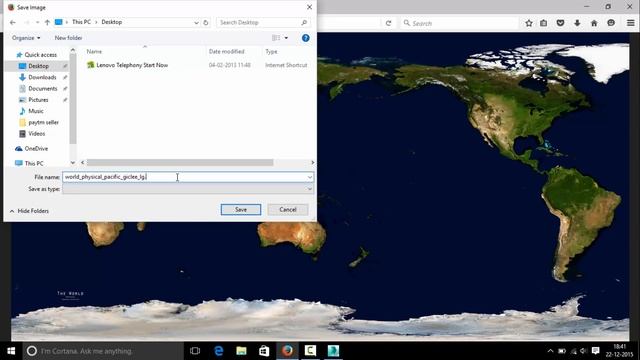This screenshot has width=640, height=360.
Task: Click the Cancel button
Action: point(288,209)
